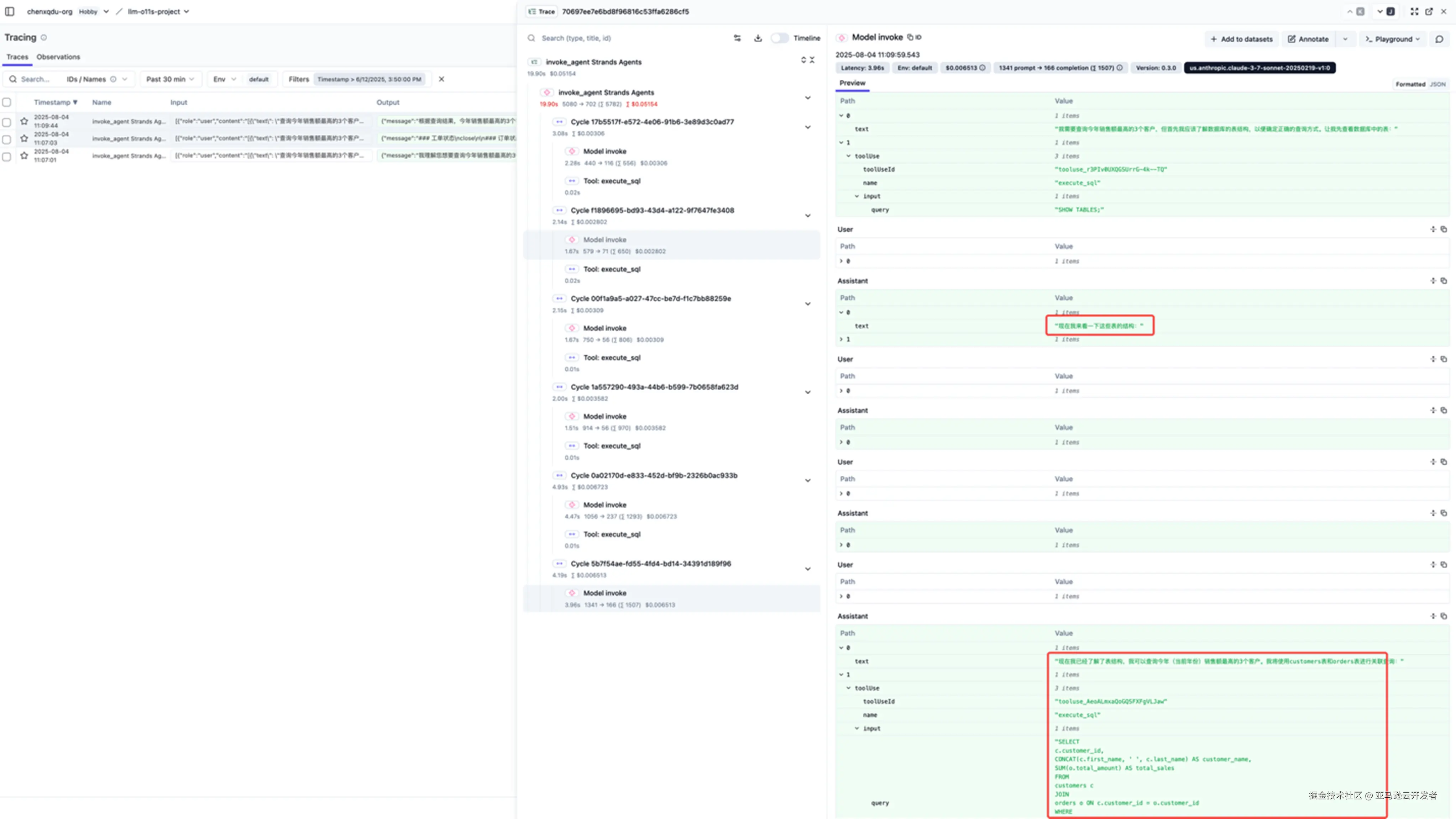Screen dimensions: 1456x819
Task: Check the select-all traces checkbox
Action: 7,102
